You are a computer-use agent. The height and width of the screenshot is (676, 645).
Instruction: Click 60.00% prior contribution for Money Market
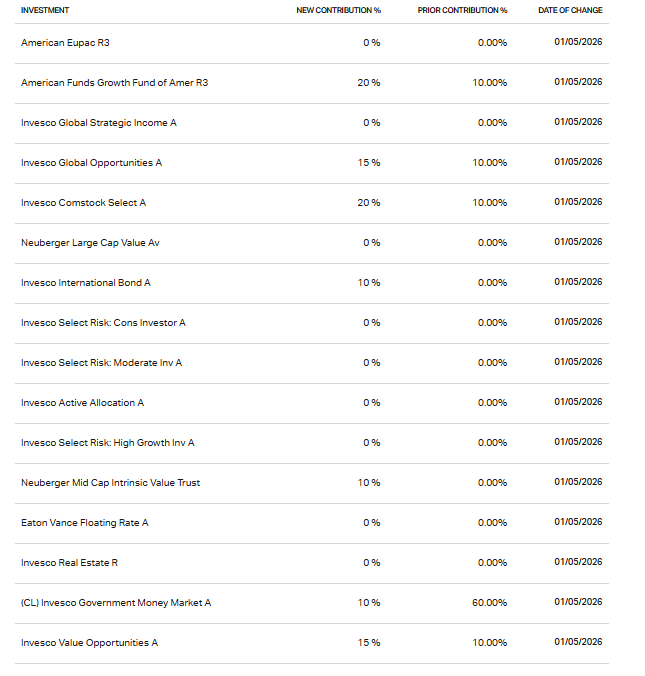pos(490,602)
